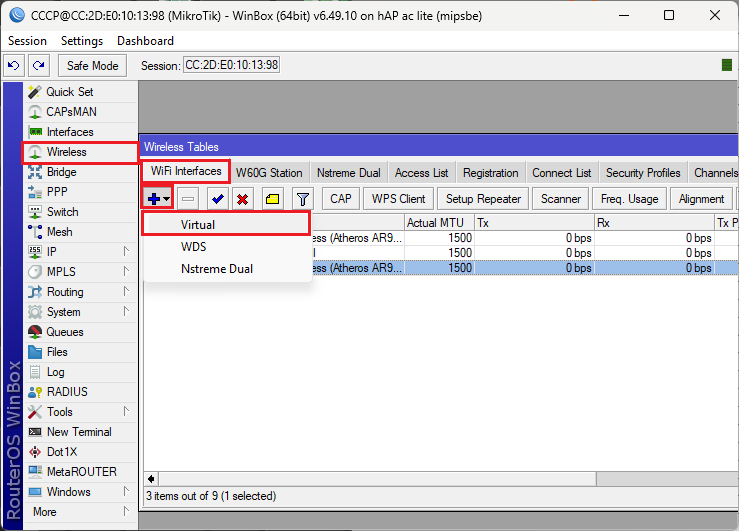Switch to the Registration tab
The width and height of the screenshot is (739, 531).
coord(491,173)
